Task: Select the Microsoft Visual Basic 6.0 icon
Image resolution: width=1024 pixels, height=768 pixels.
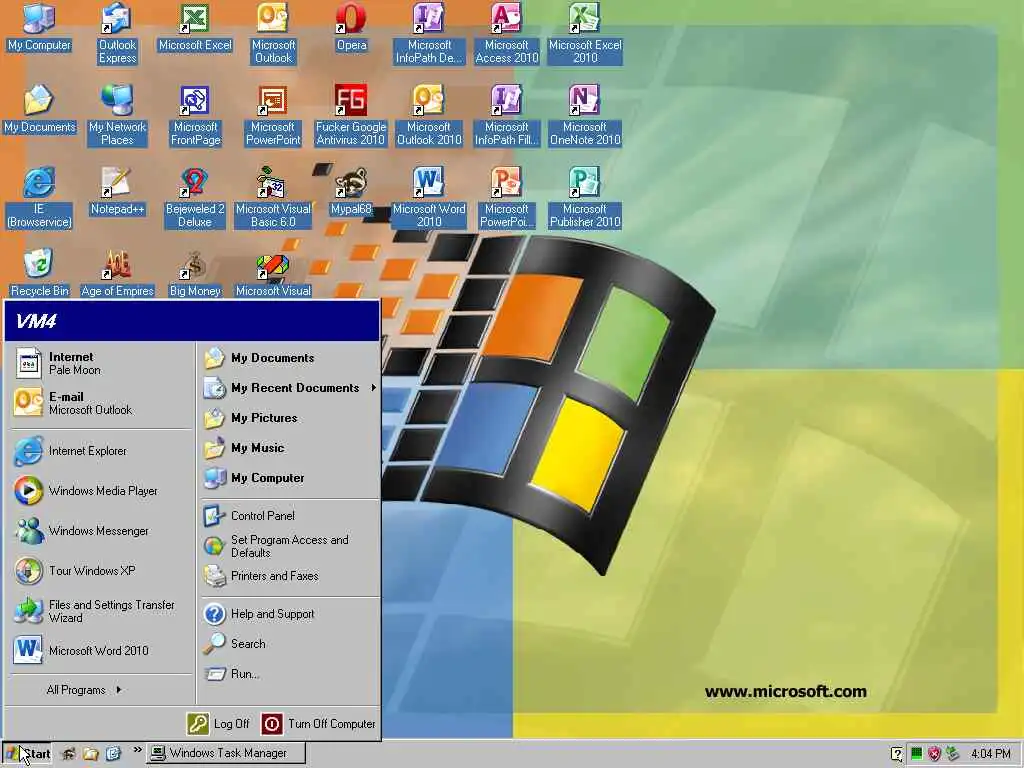Action: coord(273,198)
